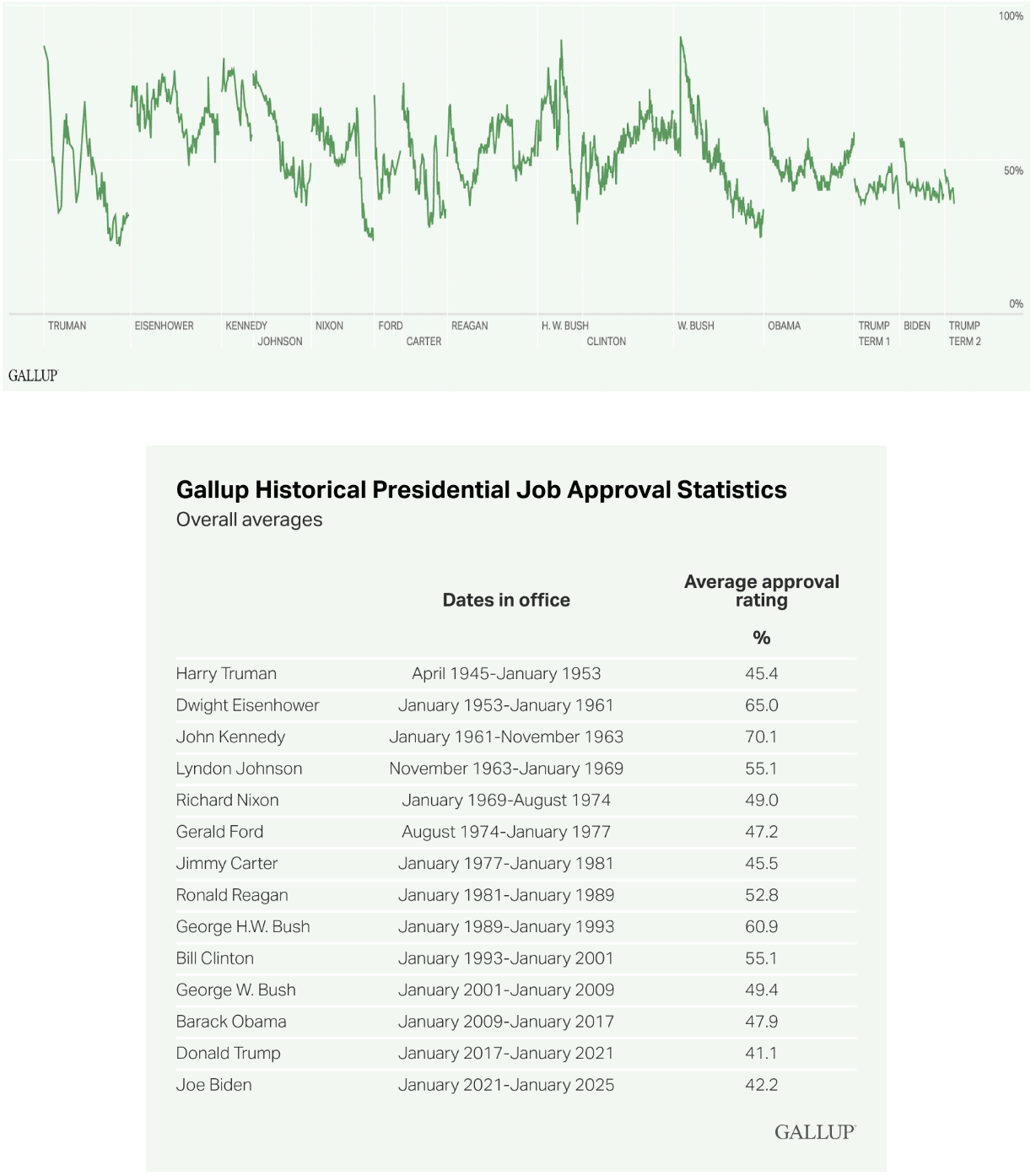Click the OBAMA label on chart axis

pyautogui.click(x=784, y=326)
